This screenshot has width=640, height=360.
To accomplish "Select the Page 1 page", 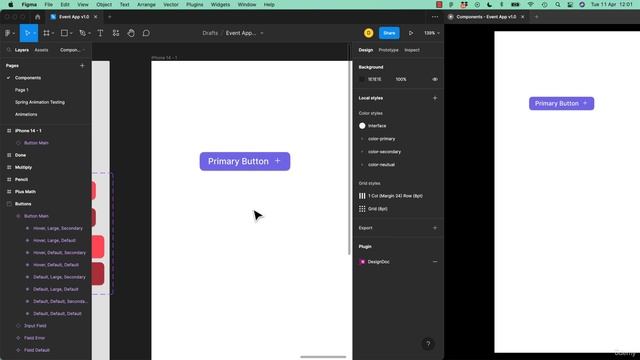I will coord(22,90).
